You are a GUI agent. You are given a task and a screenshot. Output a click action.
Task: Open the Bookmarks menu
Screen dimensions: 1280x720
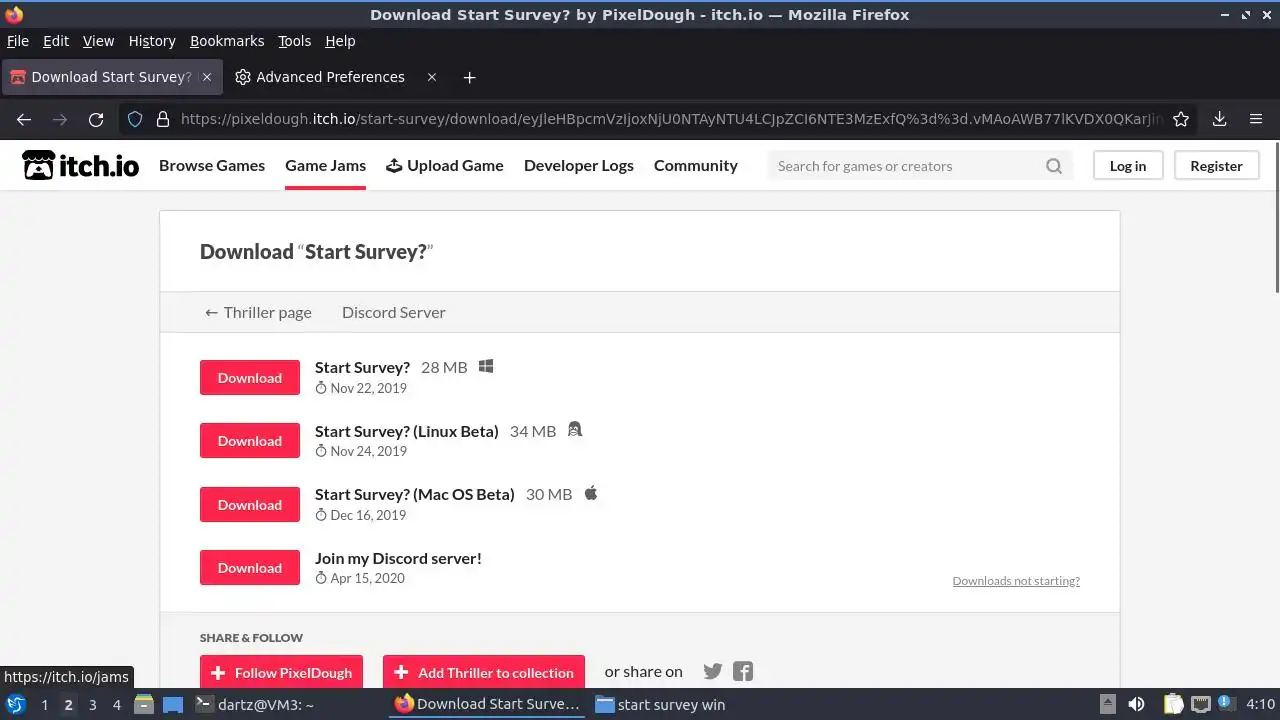pos(227,41)
